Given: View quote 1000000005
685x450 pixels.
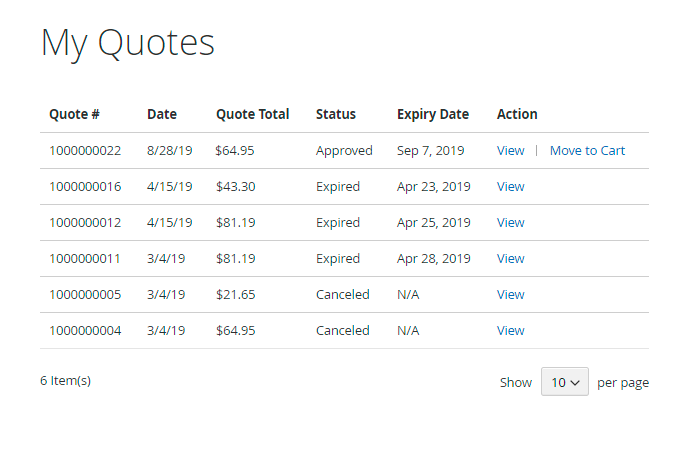Looking at the screenshot, I should [510, 295].
